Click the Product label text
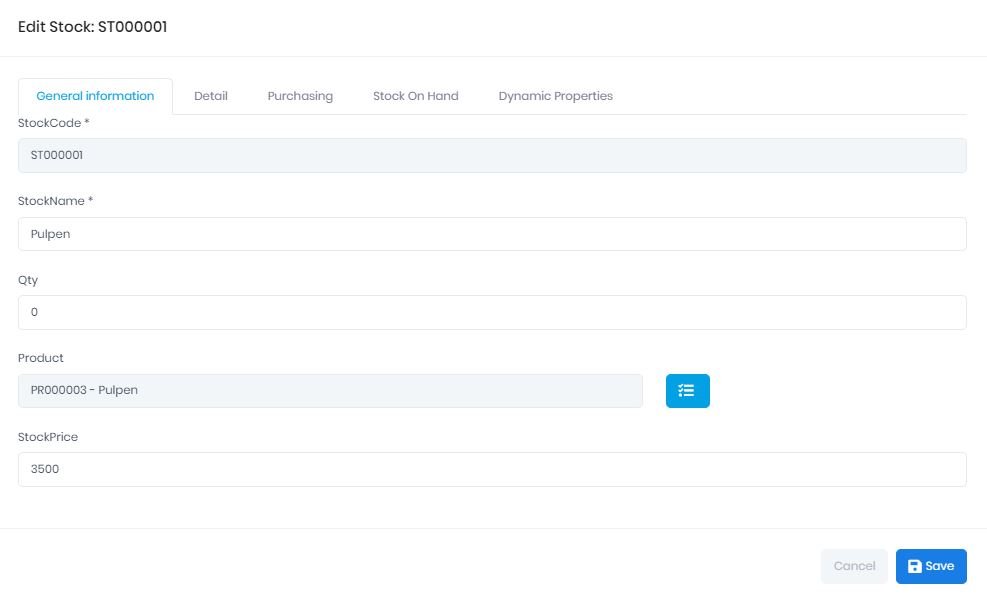 pyautogui.click(x=41, y=358)
